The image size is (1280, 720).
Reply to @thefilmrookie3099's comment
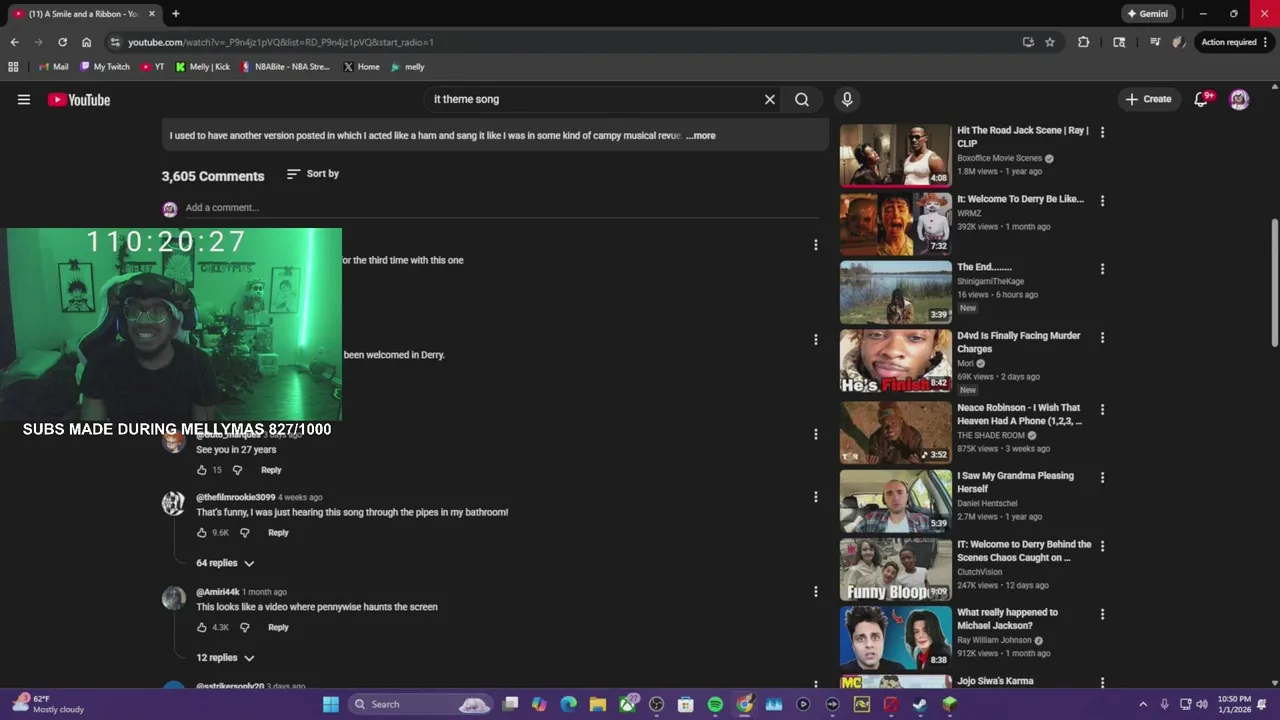278,533
